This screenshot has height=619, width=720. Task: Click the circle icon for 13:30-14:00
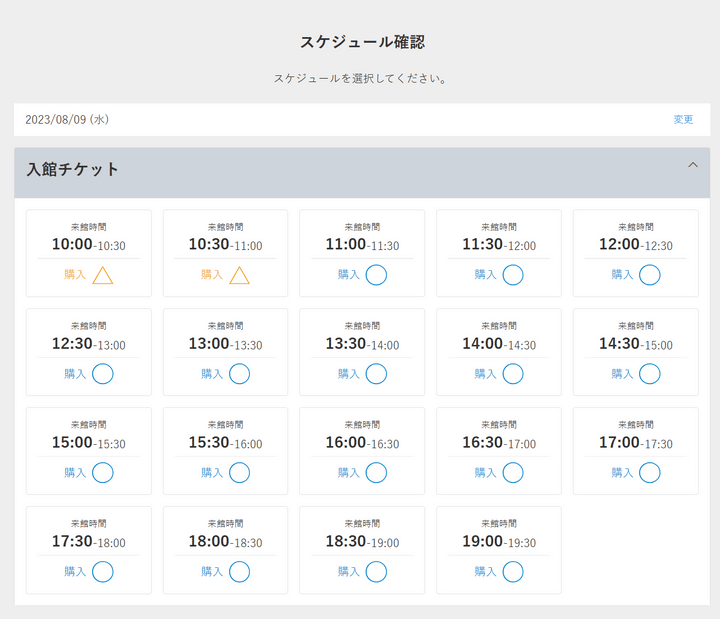(376, 374)
